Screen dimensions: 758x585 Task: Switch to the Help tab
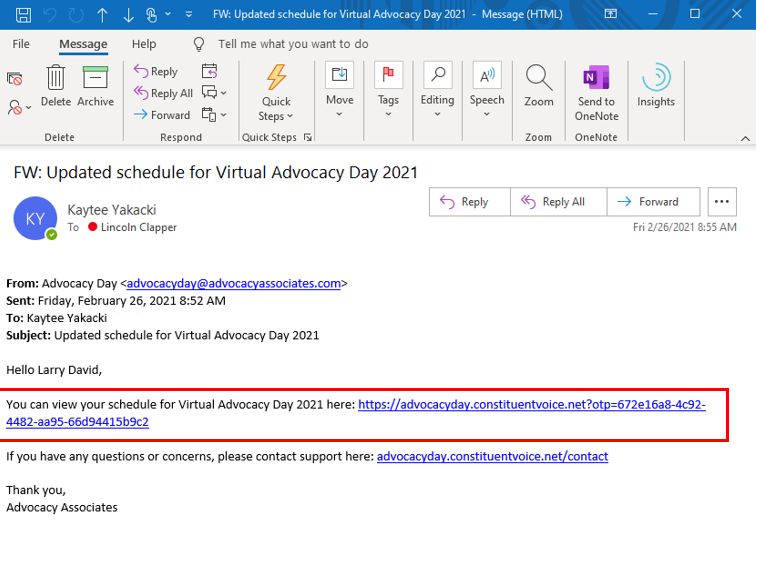point(144,44)
